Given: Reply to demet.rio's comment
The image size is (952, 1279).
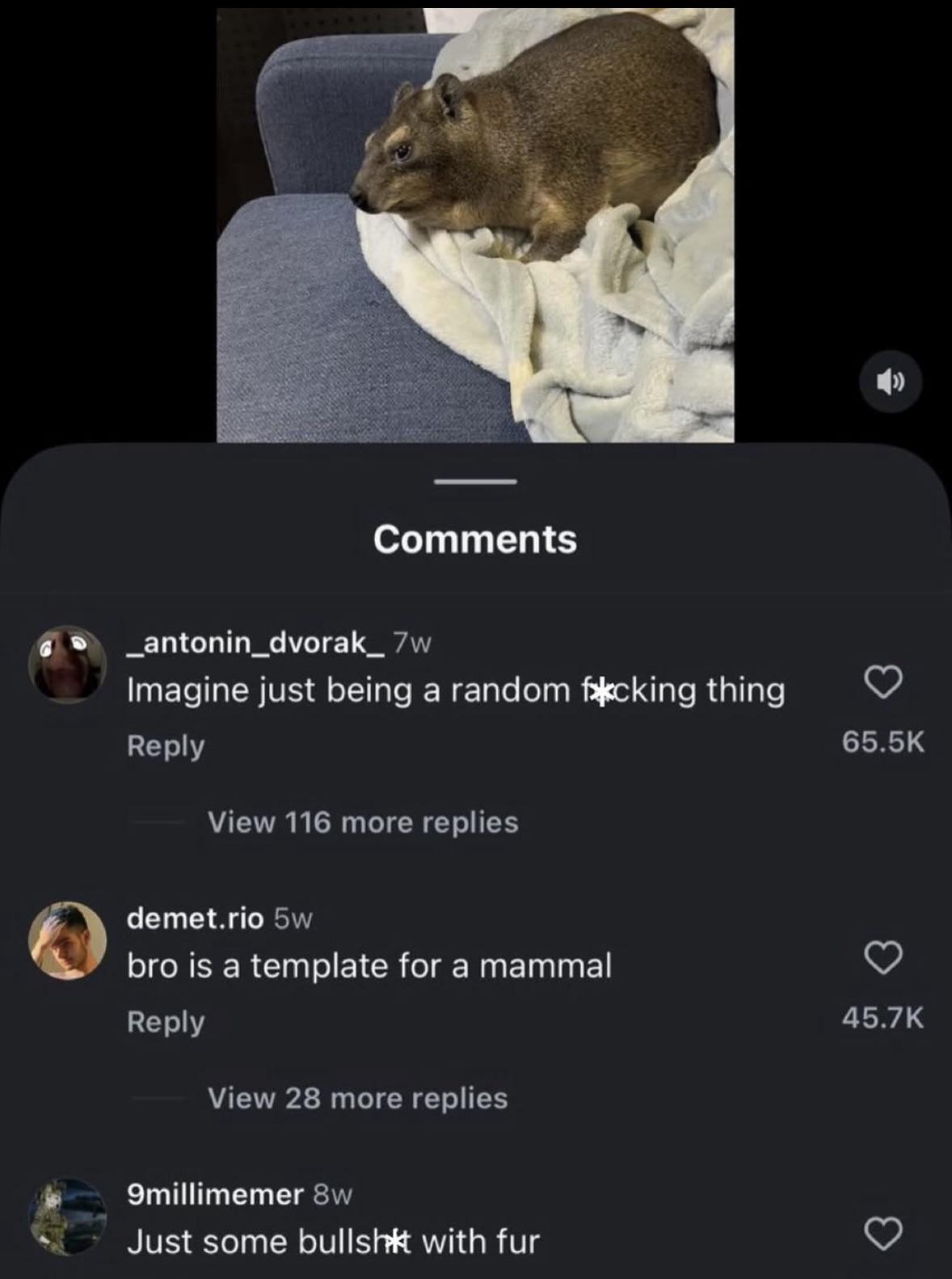Looking at the screenshot, I should click(x=166, y=1022).
